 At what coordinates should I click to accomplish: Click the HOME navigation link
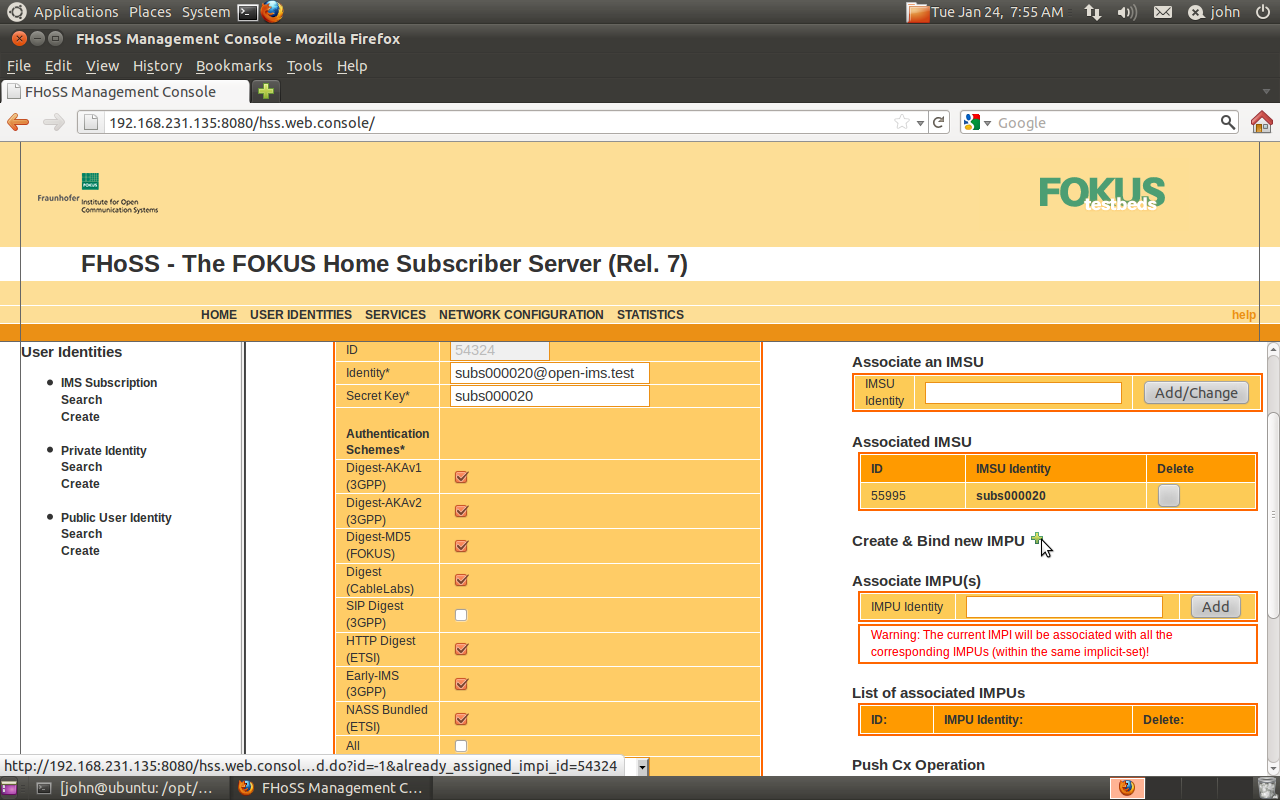point(219,314)
